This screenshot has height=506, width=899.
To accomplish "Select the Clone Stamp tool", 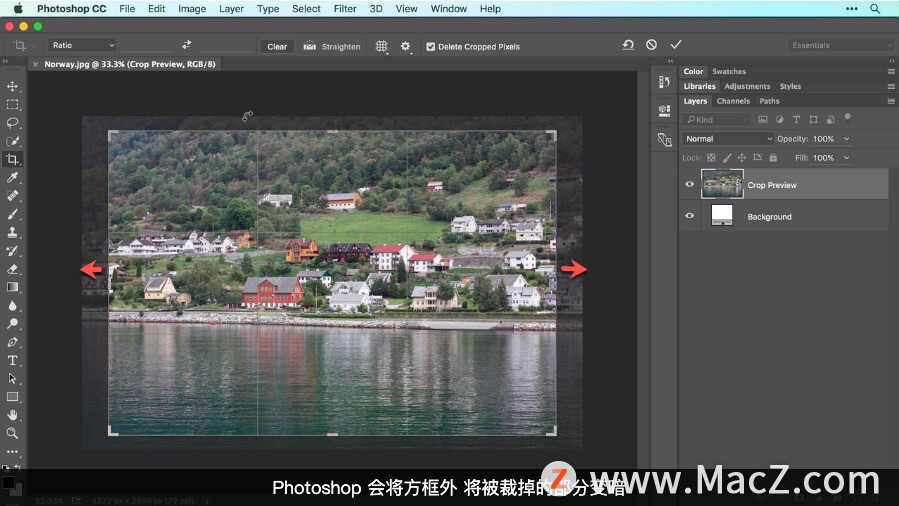I will coord(12,233).
